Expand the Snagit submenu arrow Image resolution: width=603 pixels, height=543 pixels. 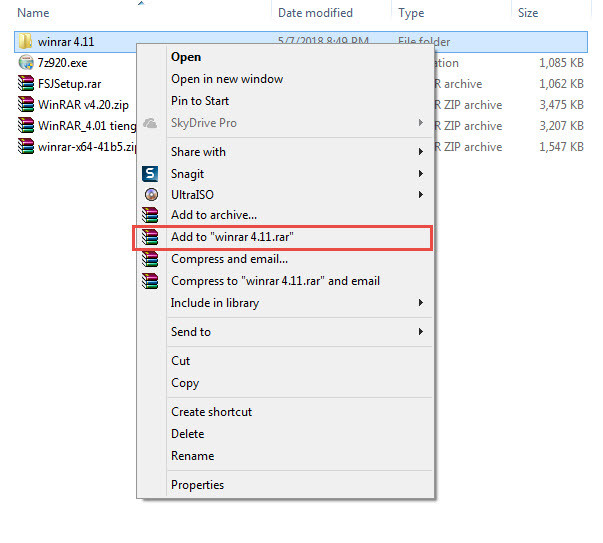pyautogui.click(x=420, y=174)
